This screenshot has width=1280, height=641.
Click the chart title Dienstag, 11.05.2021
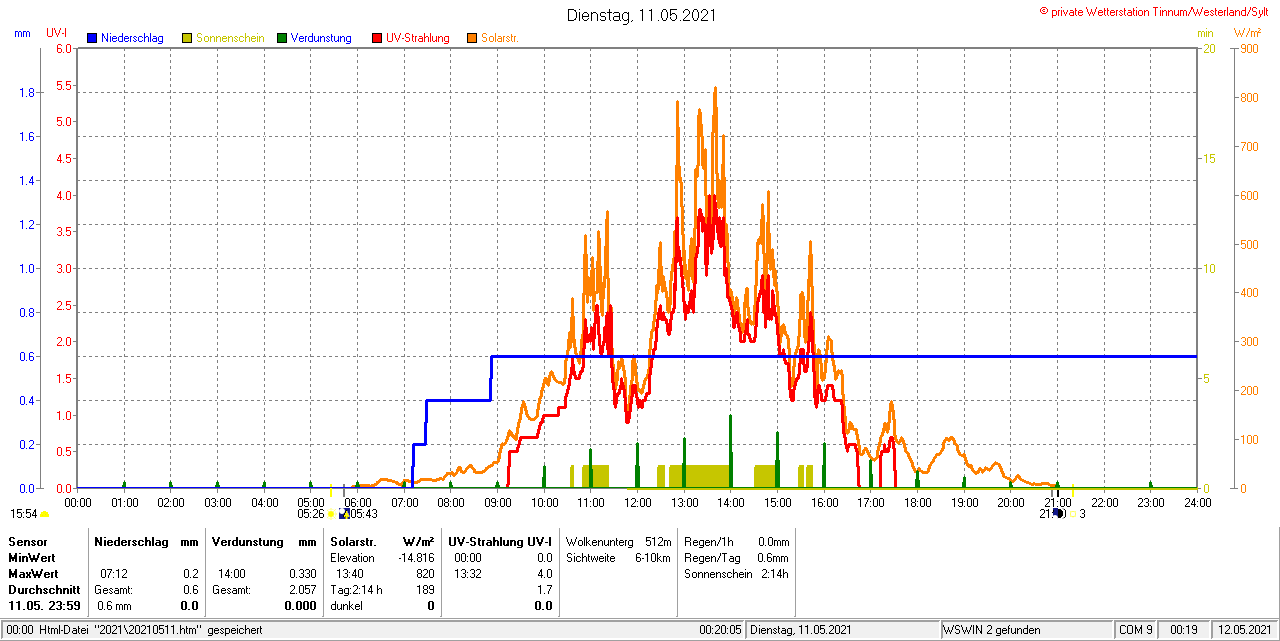[641, 15]
